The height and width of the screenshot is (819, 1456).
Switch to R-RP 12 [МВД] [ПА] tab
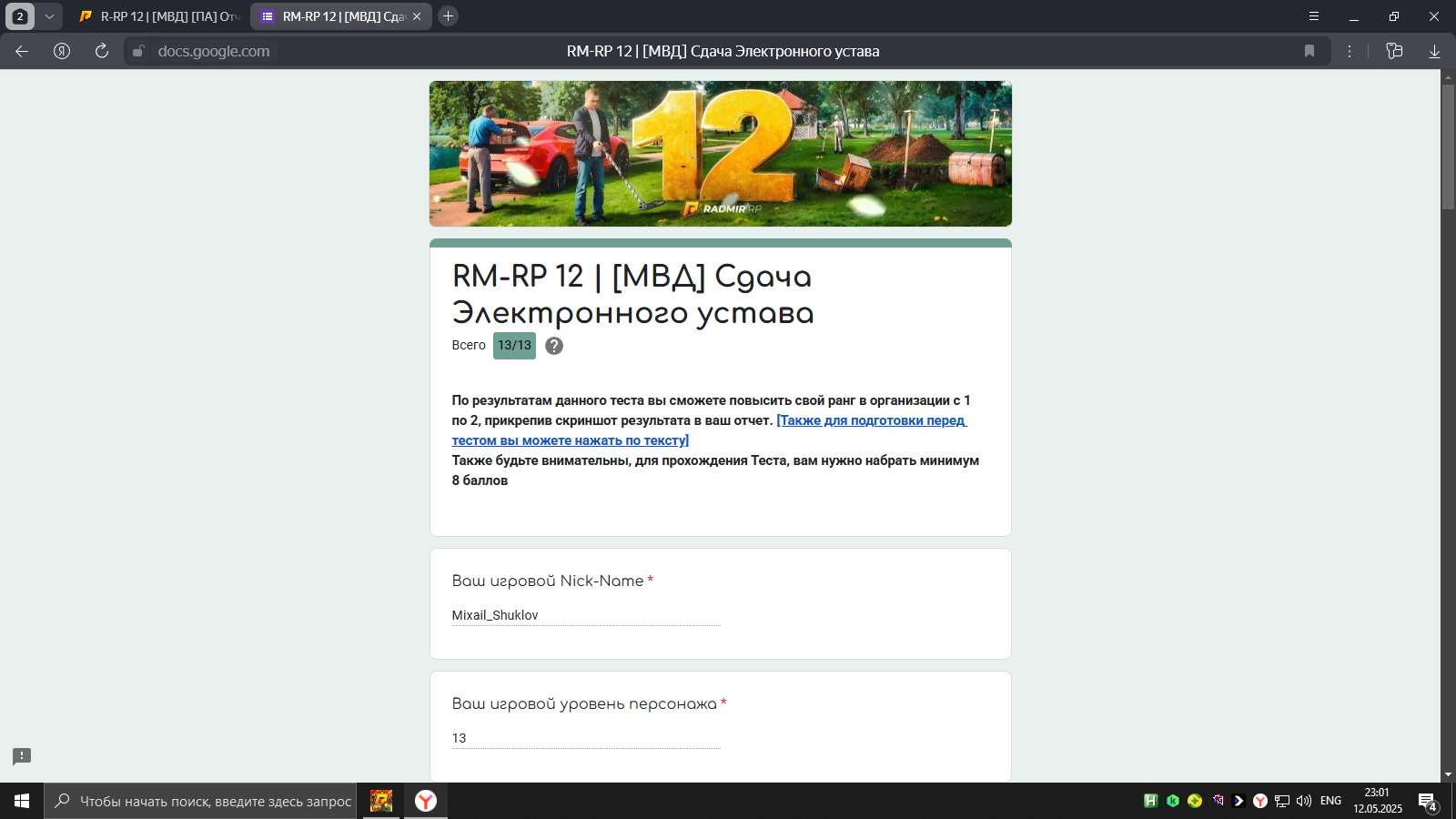(159, 16)
